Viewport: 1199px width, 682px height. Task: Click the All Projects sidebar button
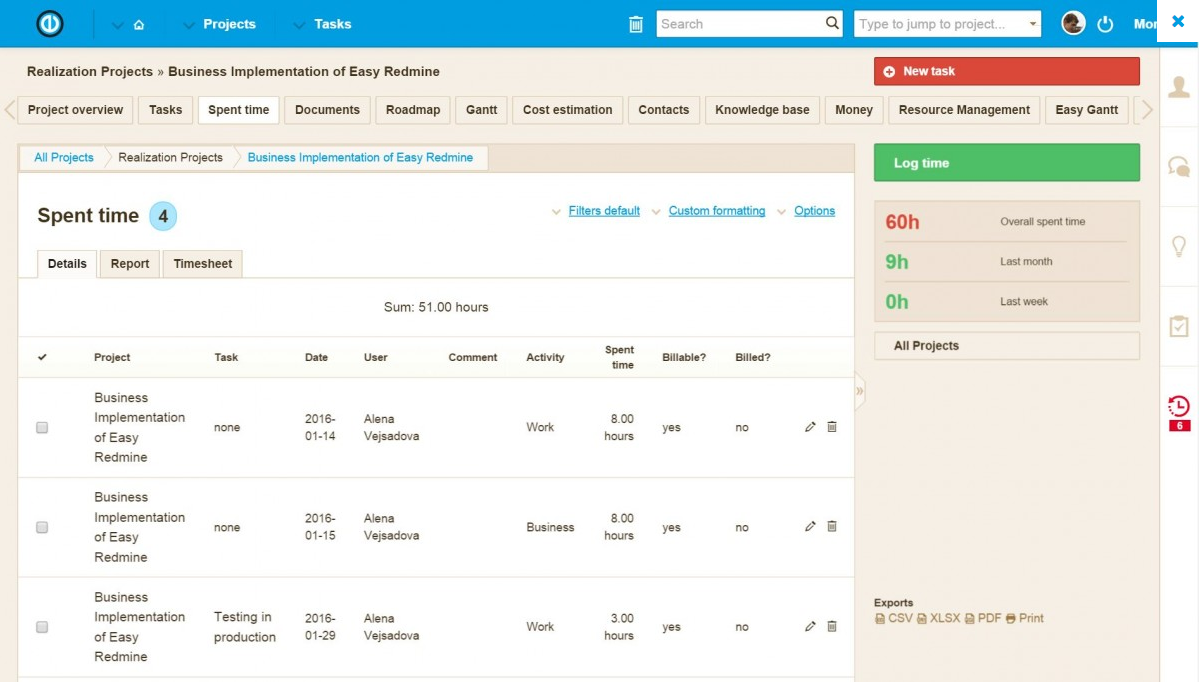click(1007, 346)
